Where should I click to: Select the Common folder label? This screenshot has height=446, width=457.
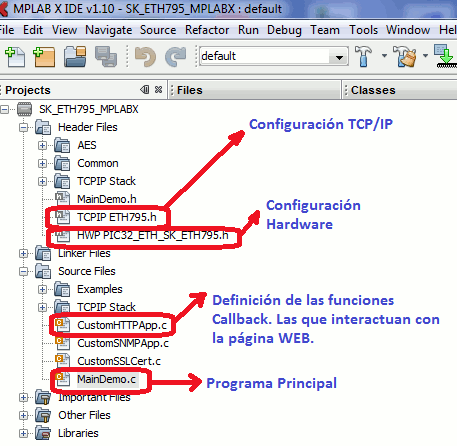click(x=98, y=163)
